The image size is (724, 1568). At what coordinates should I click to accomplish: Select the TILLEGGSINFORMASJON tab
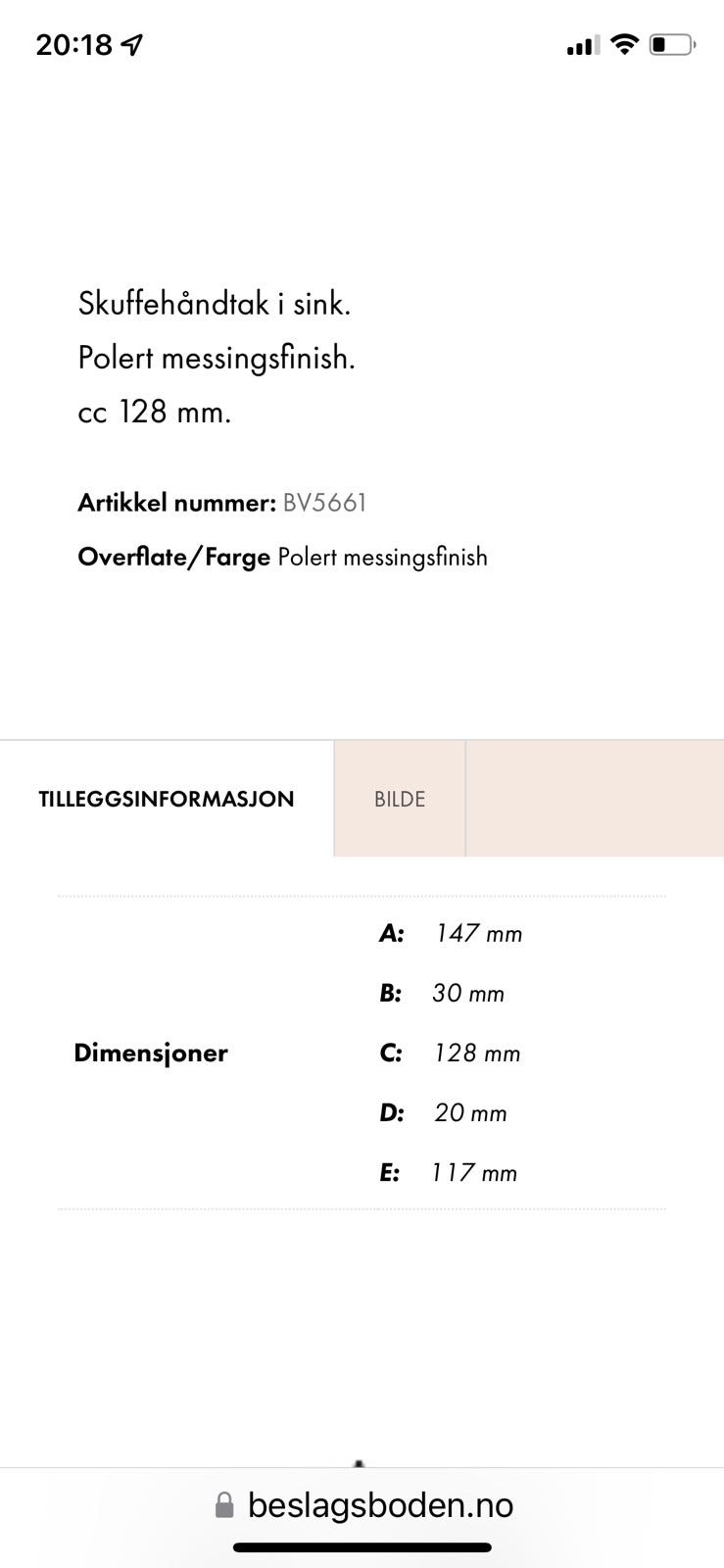(x=167, y=799)
